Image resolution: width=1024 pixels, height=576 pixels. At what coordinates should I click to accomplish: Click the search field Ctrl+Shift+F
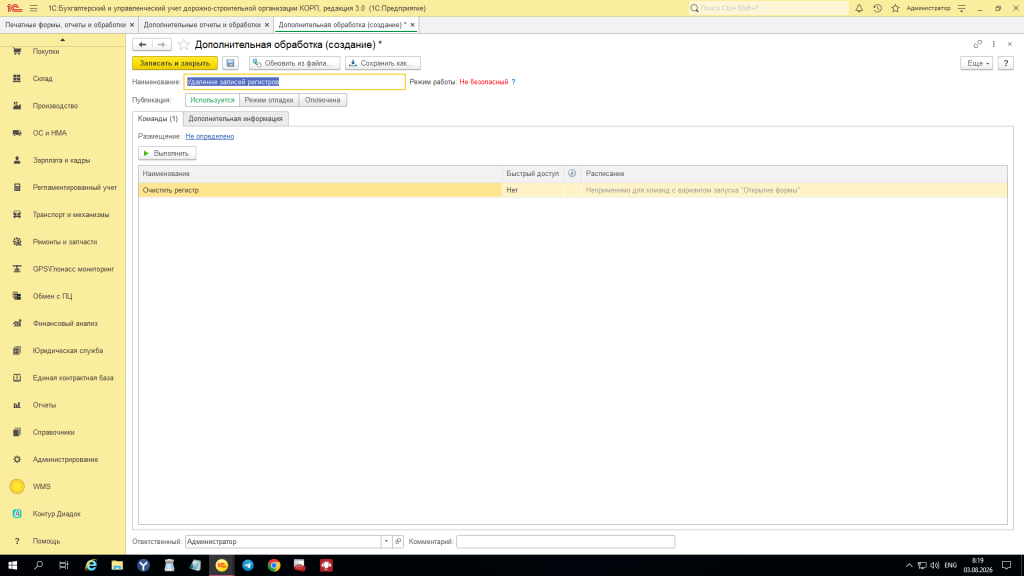[x=769, y=8]
